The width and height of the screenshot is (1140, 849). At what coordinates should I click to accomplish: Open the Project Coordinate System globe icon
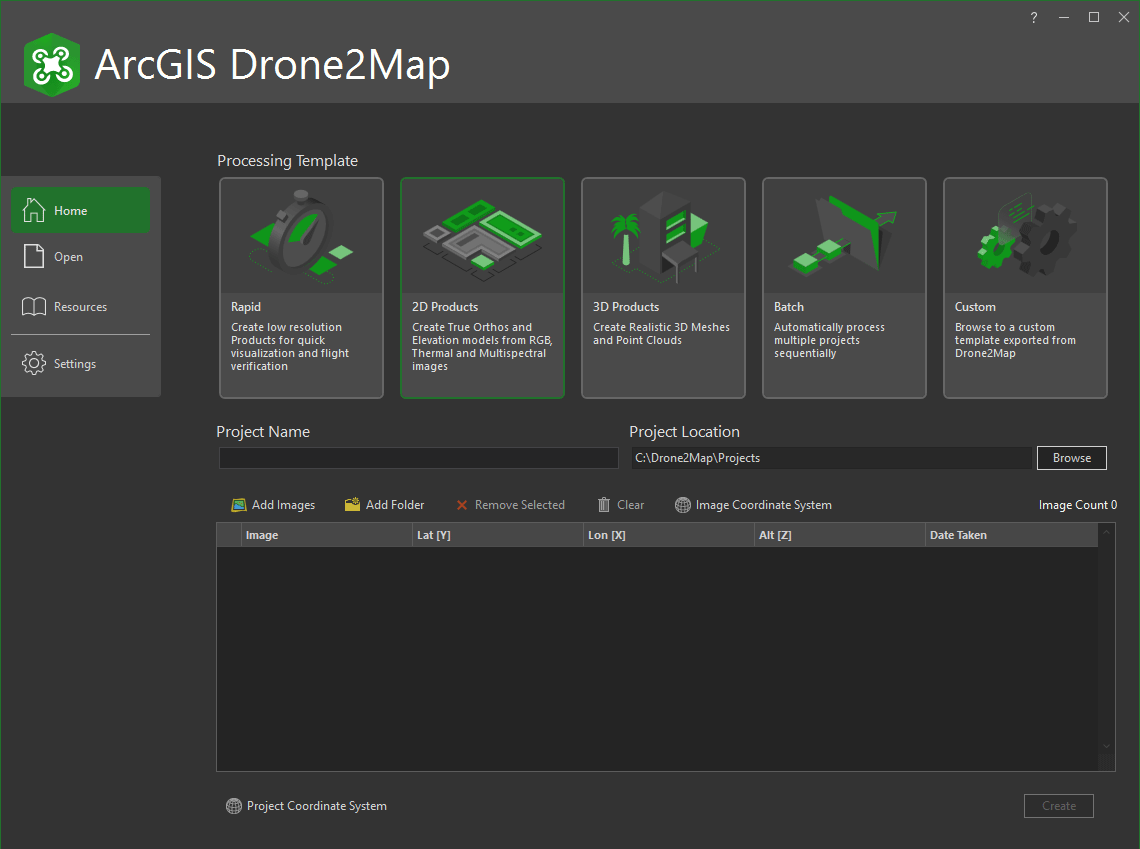pos(234,806)
